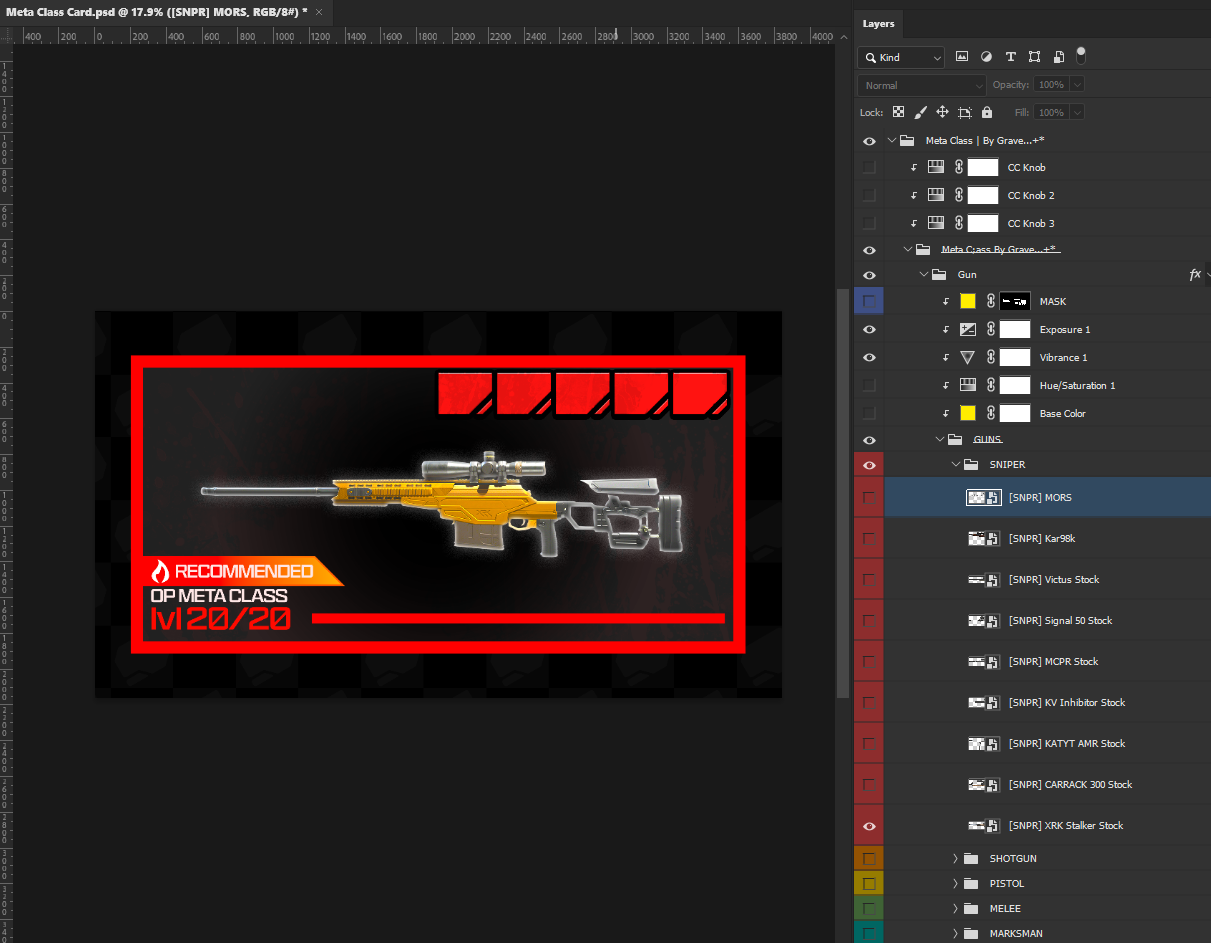Expand the SHOTGUN group
Image resolution: width=1211 pixels, height=943 pixels.
[955, 858]
